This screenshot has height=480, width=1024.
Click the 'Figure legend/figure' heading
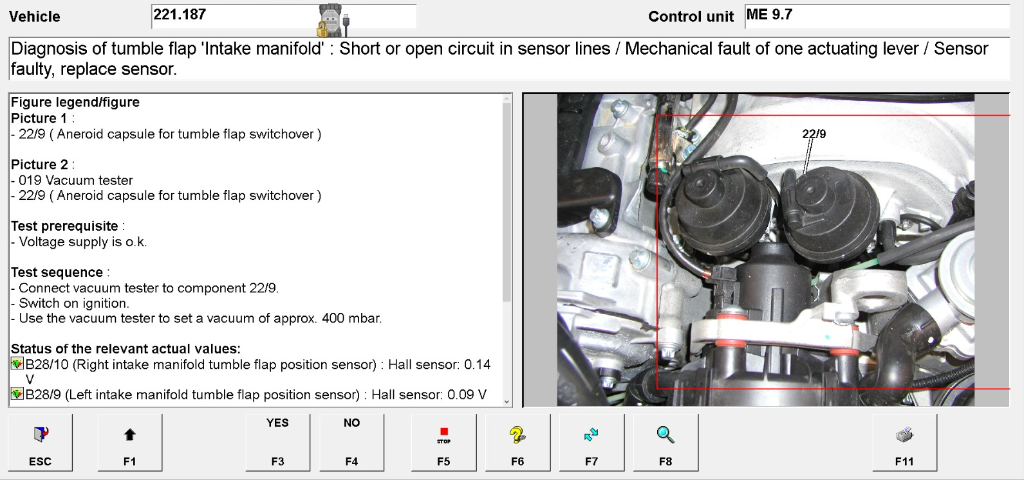[75, 103]
